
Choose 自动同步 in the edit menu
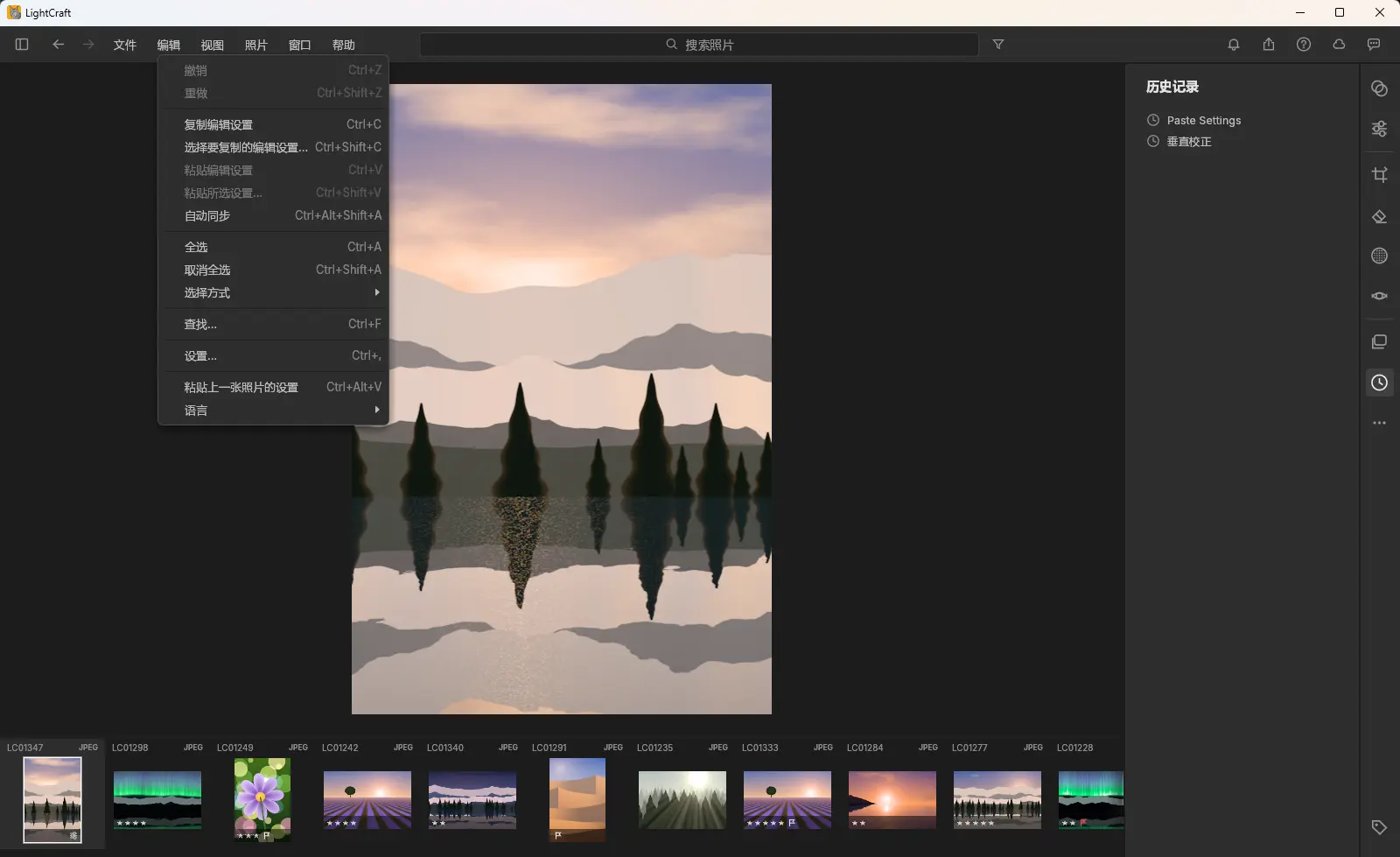pyautogui.click(x=274, y=215)
